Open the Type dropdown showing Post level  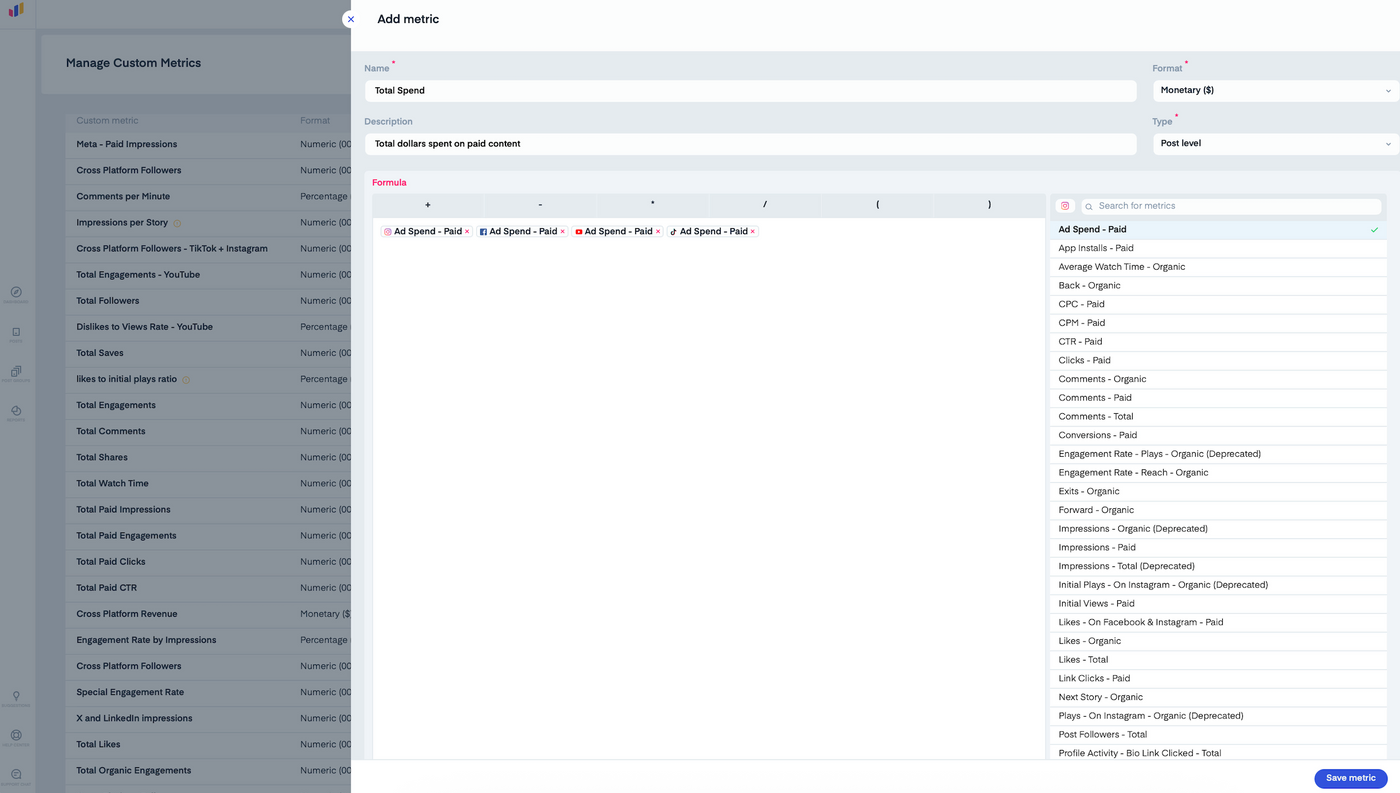[x=1276, y=144]
